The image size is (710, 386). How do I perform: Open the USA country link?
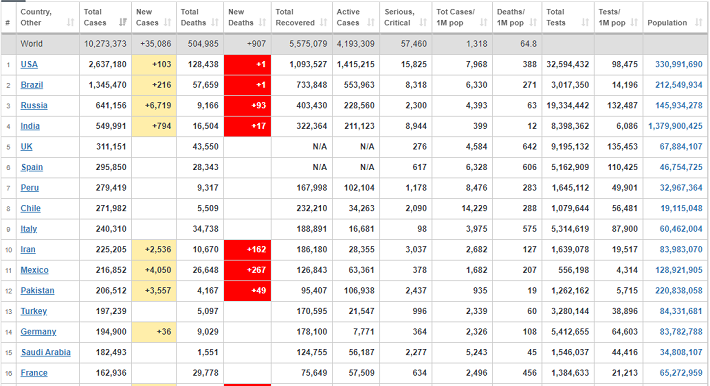click(x=29, y=64)
